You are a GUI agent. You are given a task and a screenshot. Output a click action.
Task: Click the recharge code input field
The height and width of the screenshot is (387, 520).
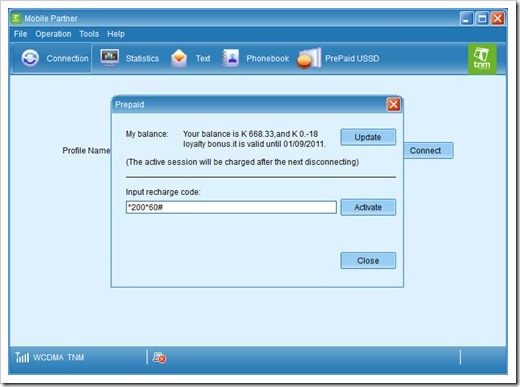pyautogui.click(x=231, y=207)
